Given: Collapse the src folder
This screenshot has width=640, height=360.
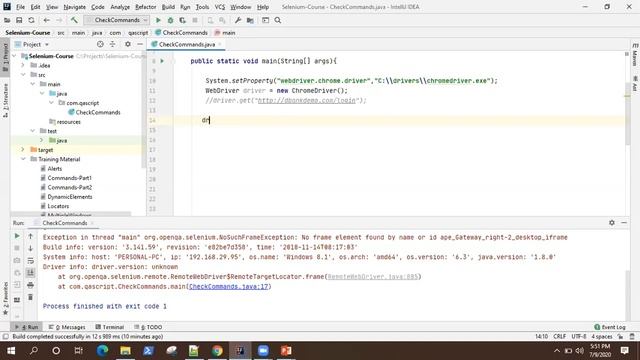Looking at the screenshot, I should pos(23,75).
